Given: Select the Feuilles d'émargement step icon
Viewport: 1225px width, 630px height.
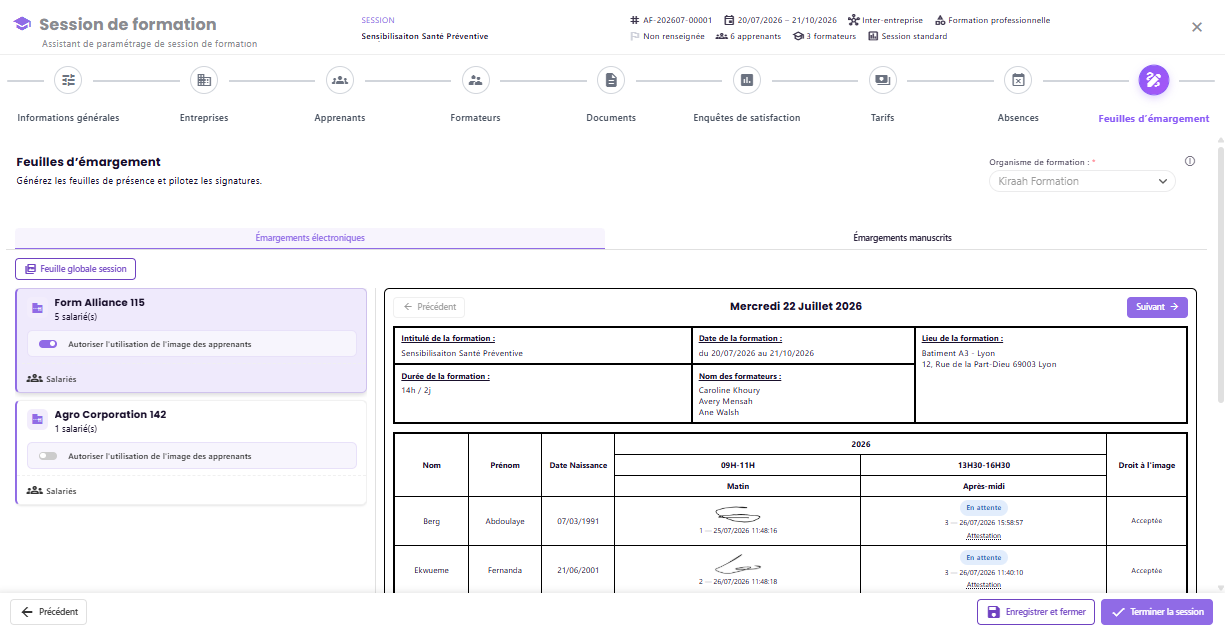Looking at the screenshot, I should 1154,80.
